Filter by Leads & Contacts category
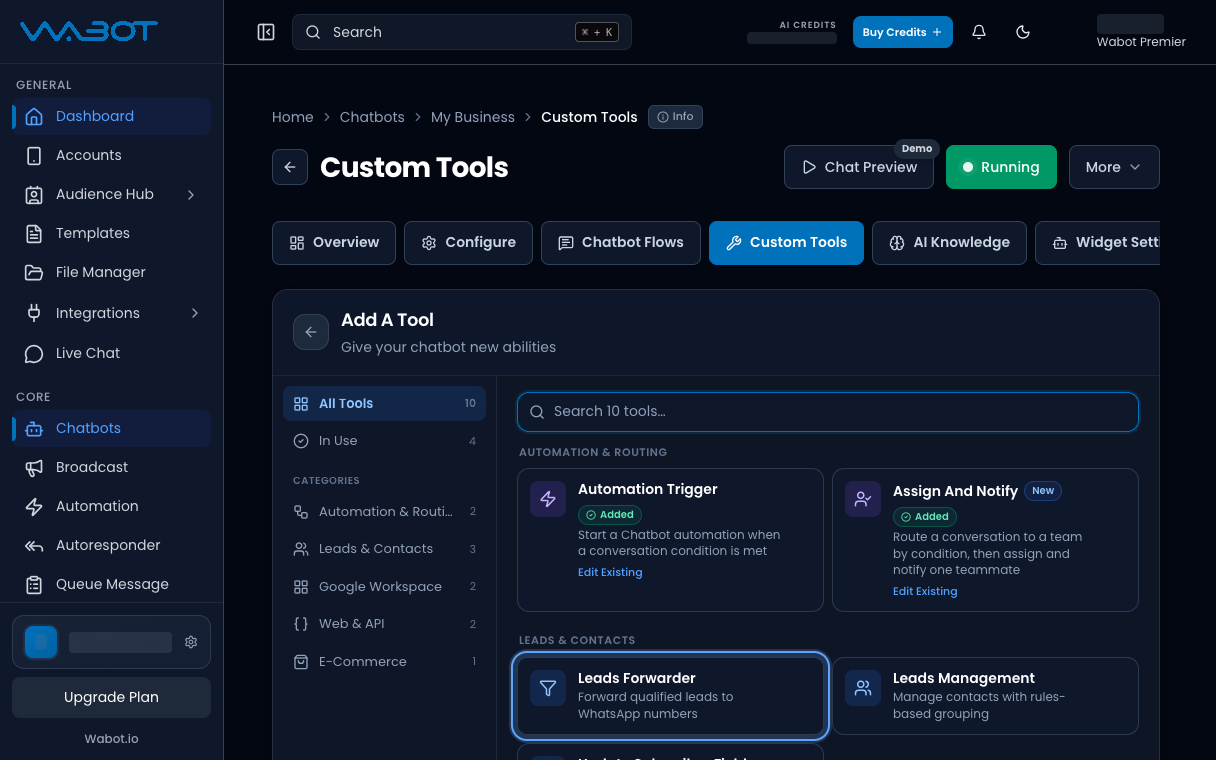Screen dimensions: 1216x760 [x=385, y=549]
